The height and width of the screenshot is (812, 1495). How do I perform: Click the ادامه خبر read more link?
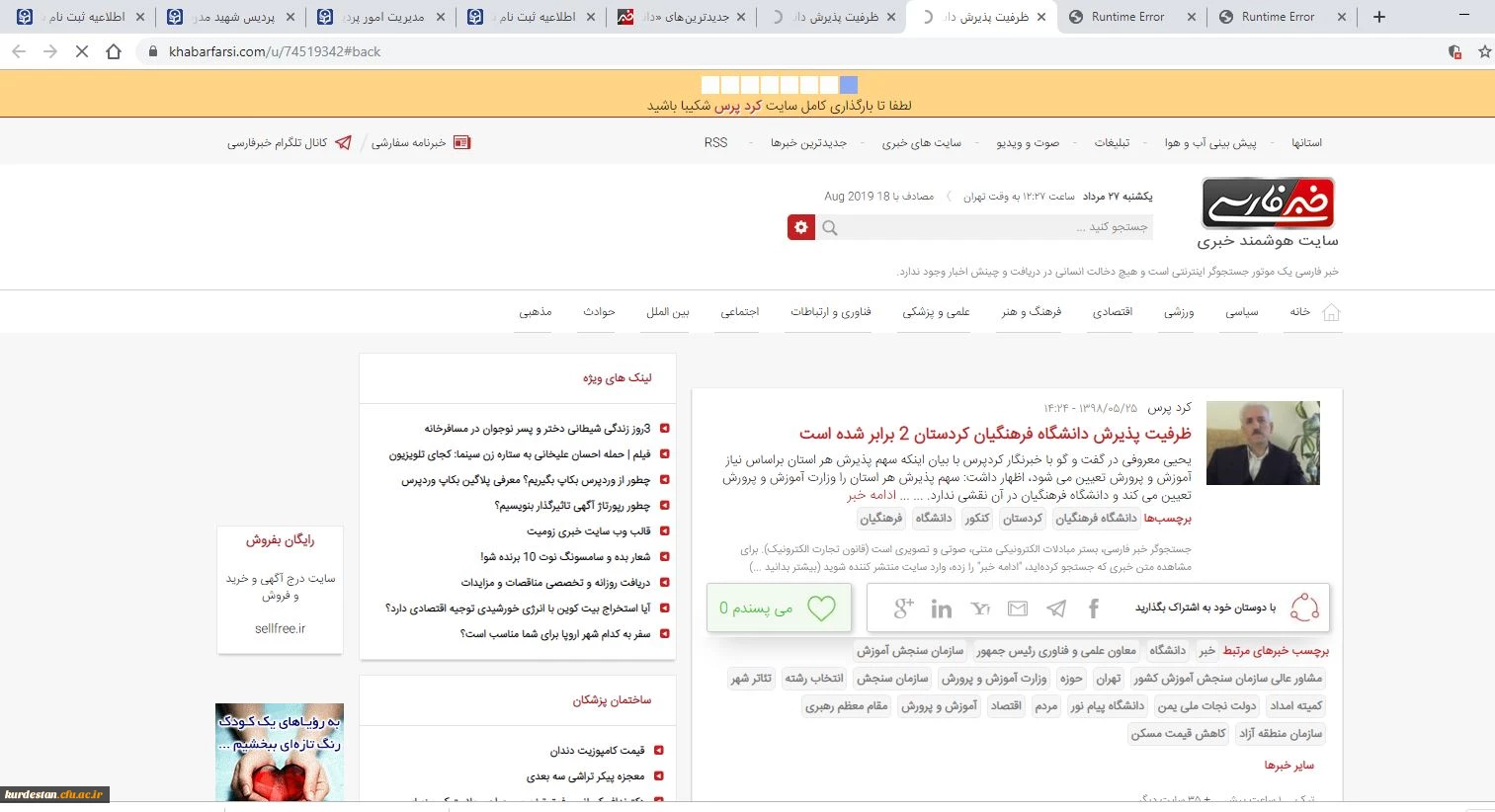click(872, 495)
